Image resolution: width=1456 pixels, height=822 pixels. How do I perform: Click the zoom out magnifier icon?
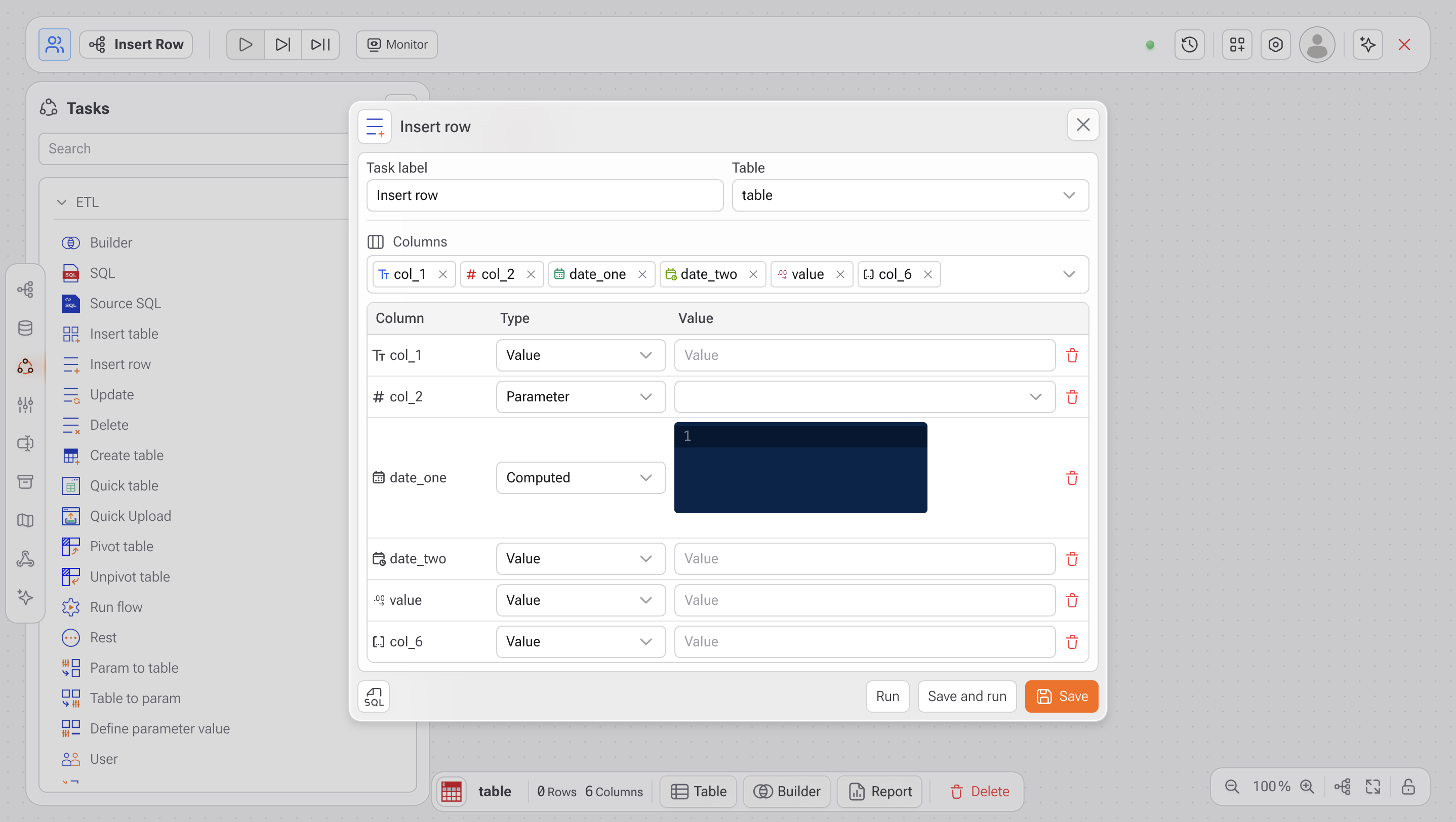[x=1232, y=787]
